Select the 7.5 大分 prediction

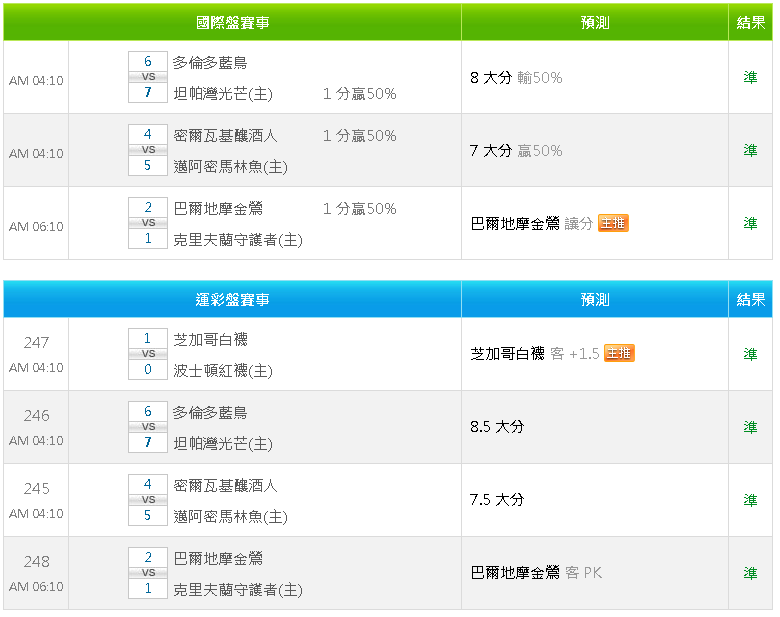(497, 499)
